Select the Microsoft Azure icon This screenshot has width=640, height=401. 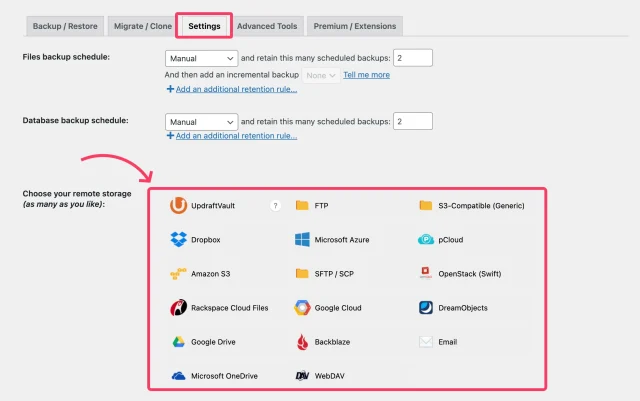click(302, 240)
